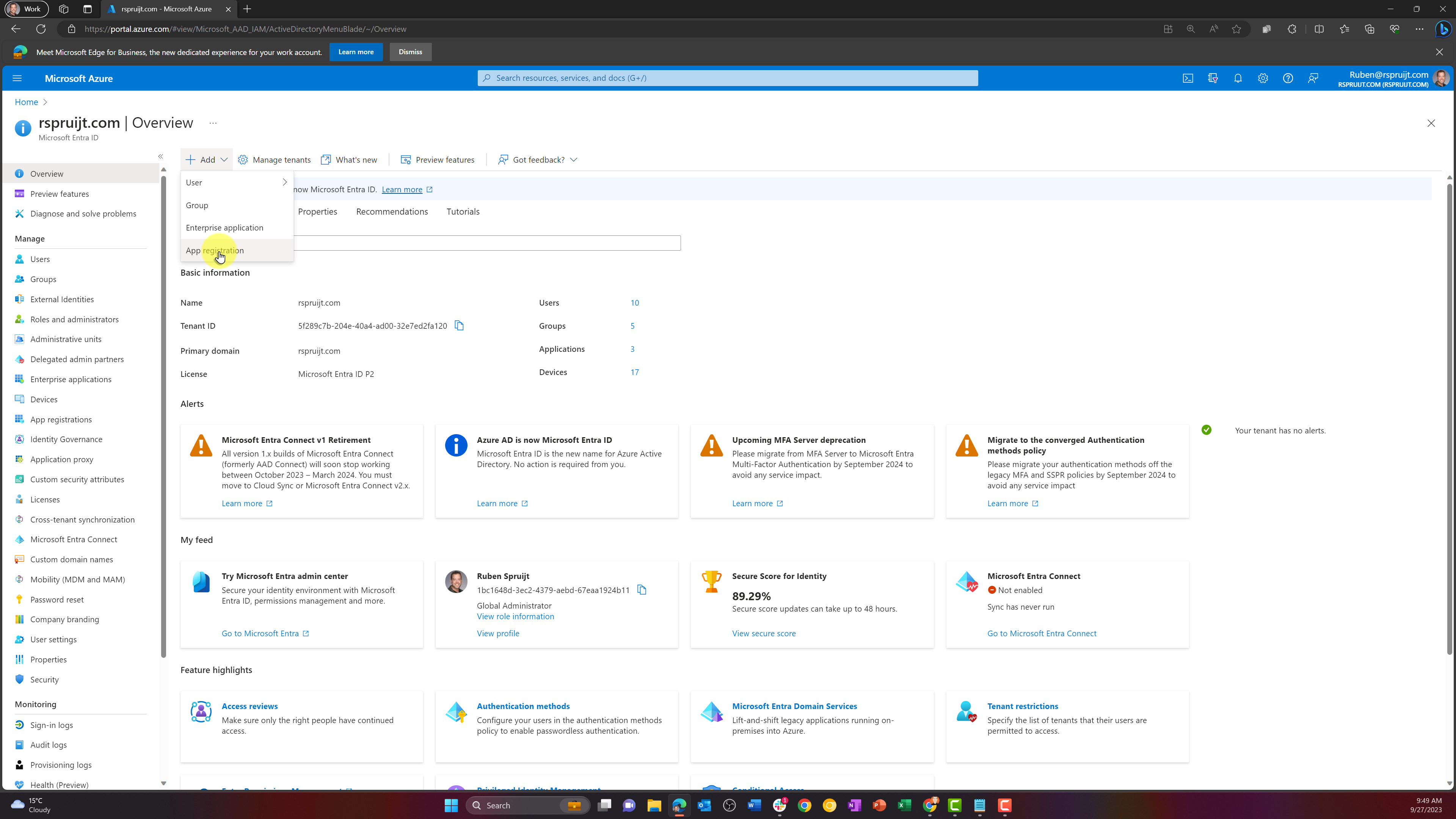The width and height of the screenshot is (1456, 819).
Task: Open the View secure score link
Action: tap(764, 633)
